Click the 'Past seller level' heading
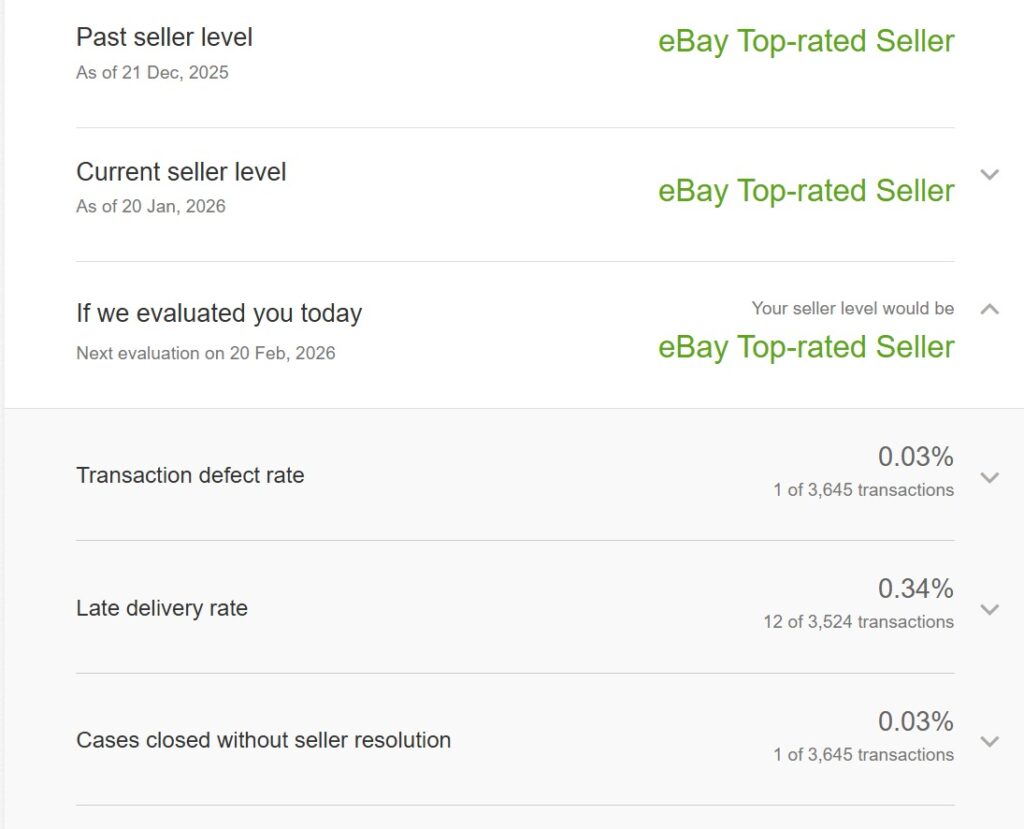The image size is (1024, 829). pos(164,38)
